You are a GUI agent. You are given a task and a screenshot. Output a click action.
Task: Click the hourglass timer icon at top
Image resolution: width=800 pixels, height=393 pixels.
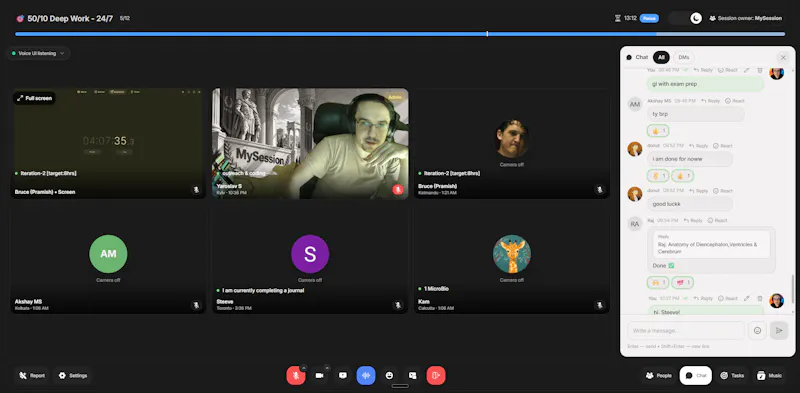point(618,18)
